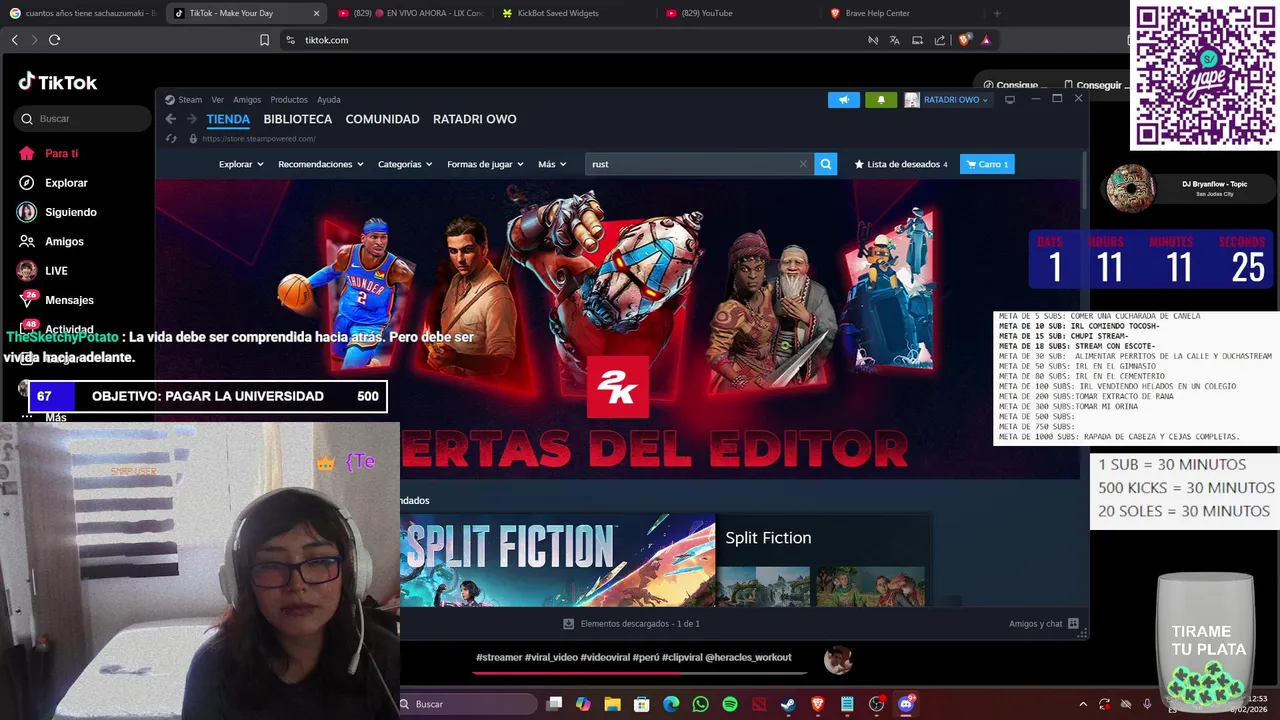Show hidden system tray icons chevron
This screenshot has width=1280, height=720.
(x=1083, y=705)
